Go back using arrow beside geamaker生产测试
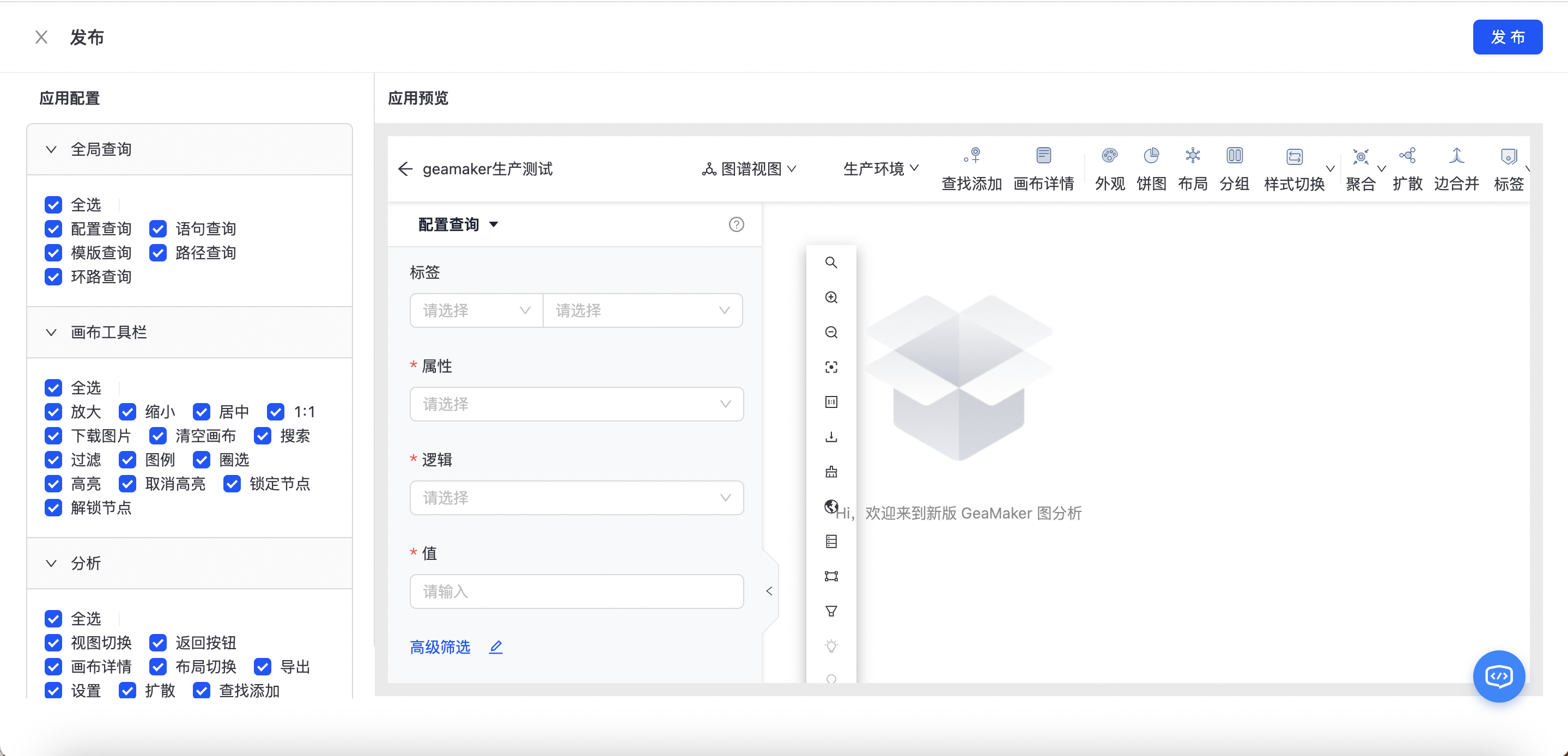 click(x=405, y=169)
